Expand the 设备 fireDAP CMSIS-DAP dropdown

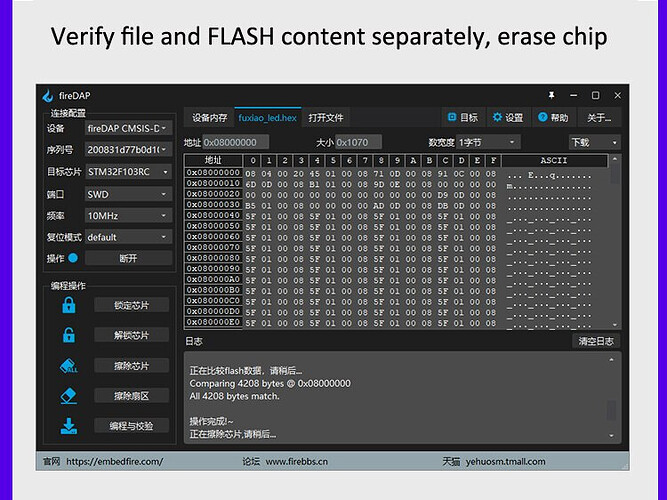point(128,128)
